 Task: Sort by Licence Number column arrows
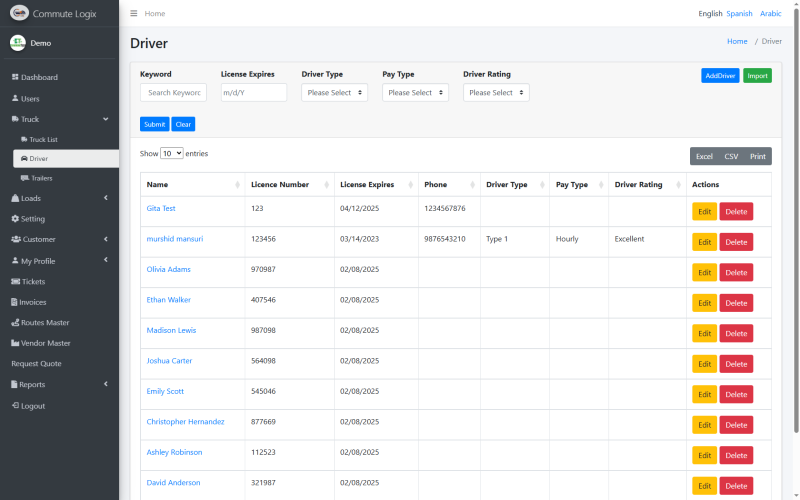point(327,185)
